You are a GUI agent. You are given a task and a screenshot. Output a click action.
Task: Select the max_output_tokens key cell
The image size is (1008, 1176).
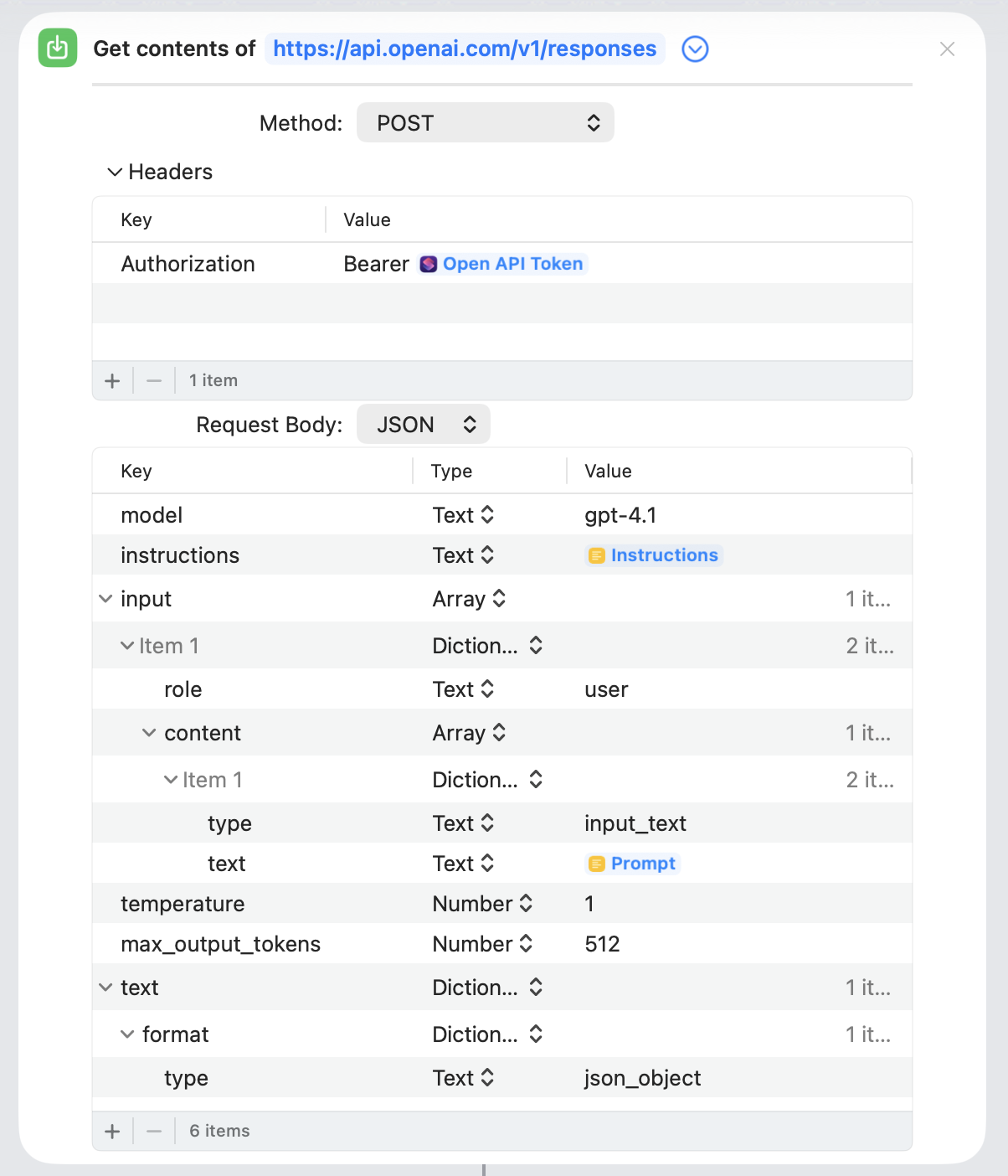(x=220, y=944)
